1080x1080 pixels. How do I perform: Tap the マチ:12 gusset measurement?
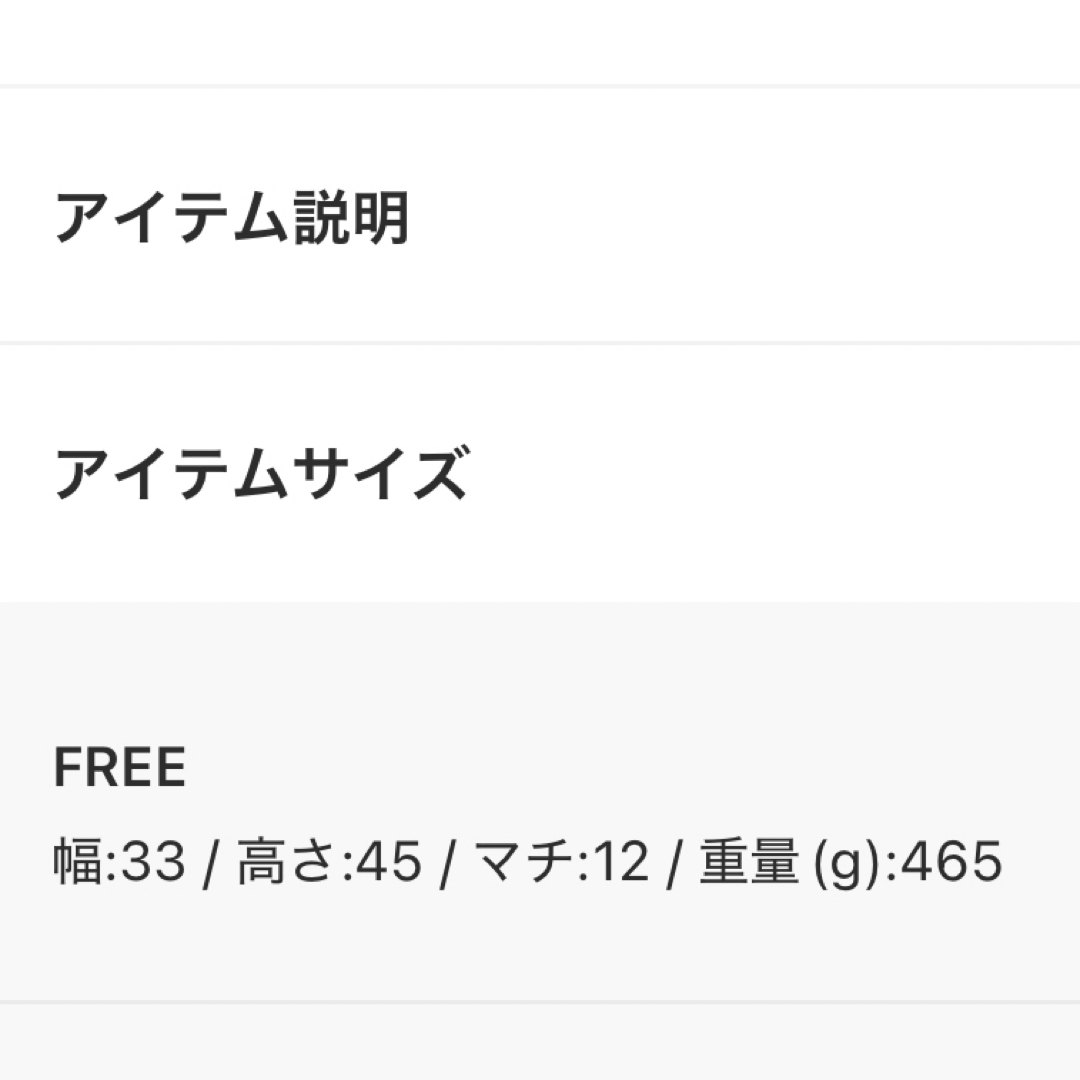[x=561, y=861]
